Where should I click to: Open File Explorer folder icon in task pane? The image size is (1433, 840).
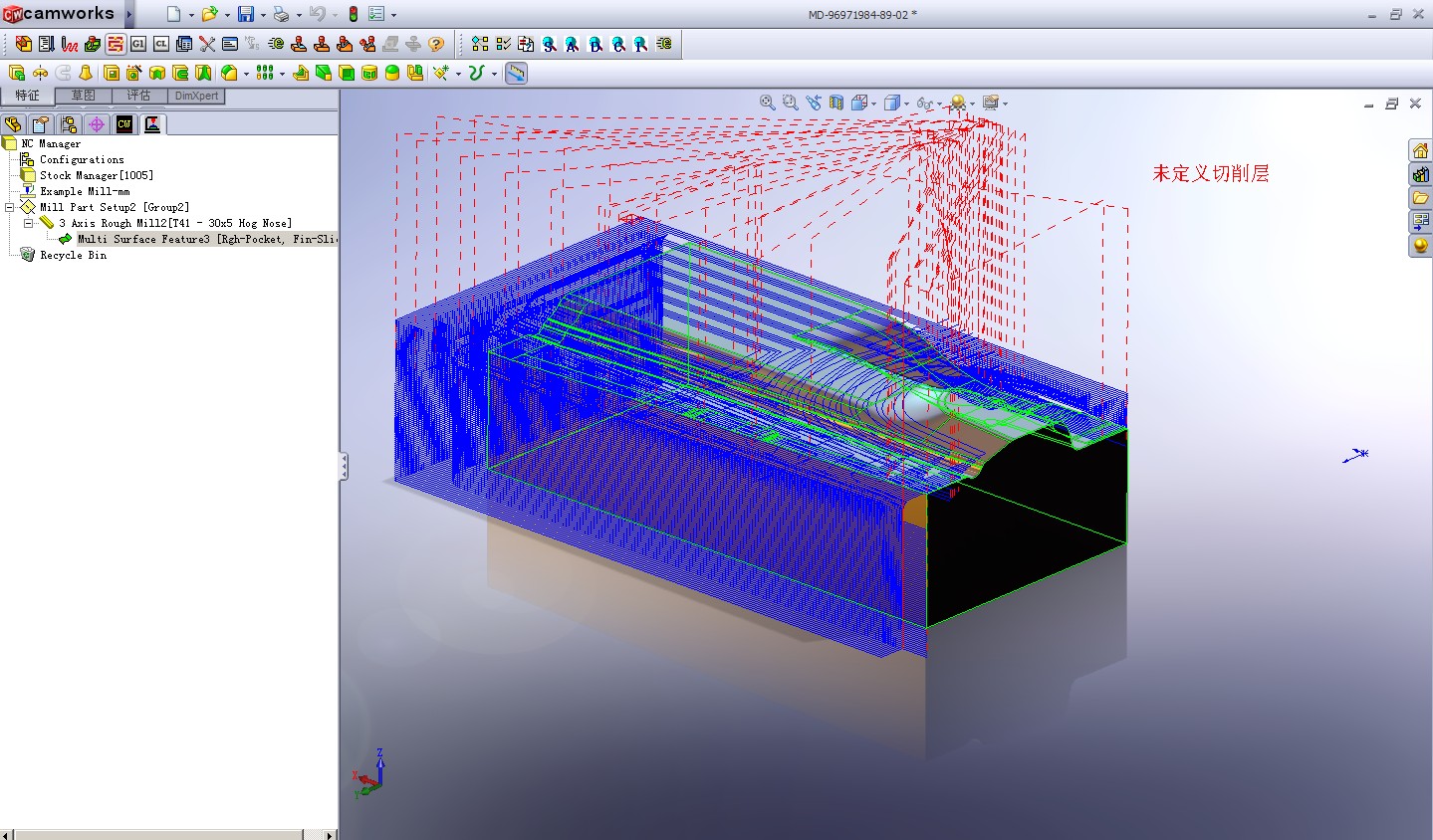point(1420,198)
